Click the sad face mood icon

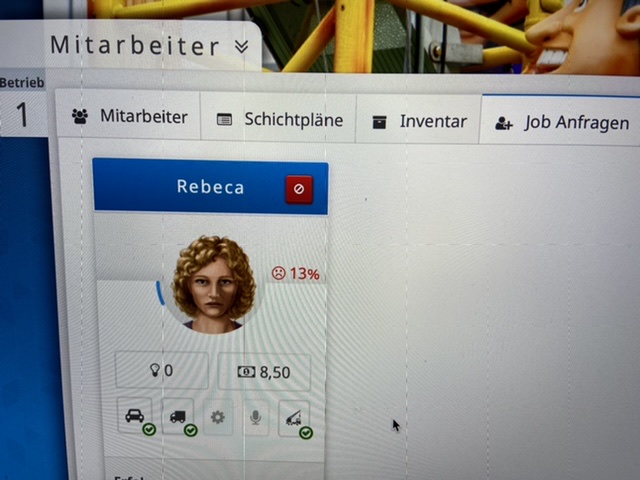coord(279,273)
